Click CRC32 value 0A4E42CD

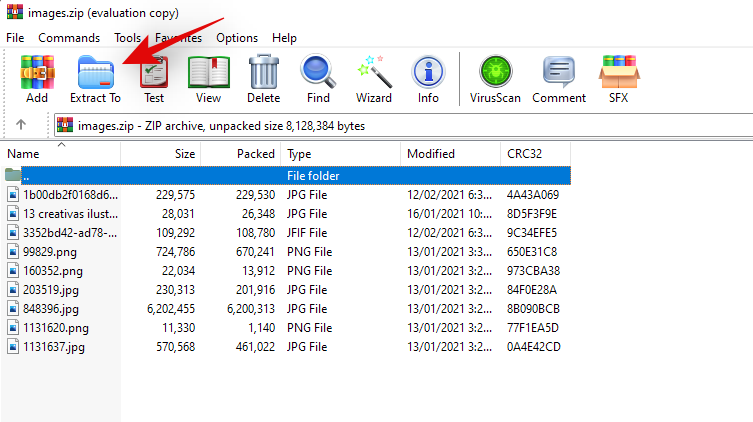pos(534,347)
